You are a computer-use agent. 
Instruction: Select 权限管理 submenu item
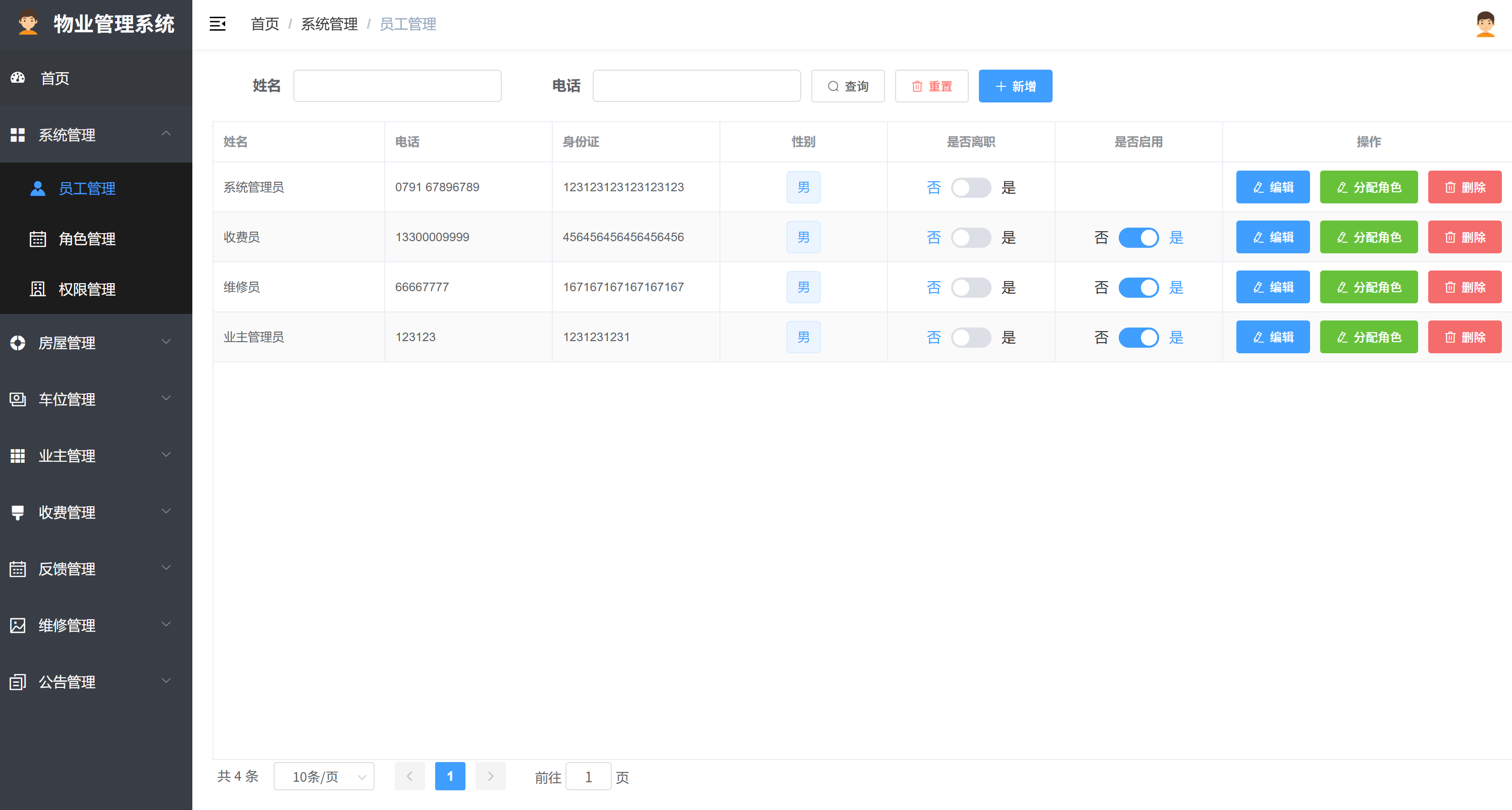coord(96,289)
